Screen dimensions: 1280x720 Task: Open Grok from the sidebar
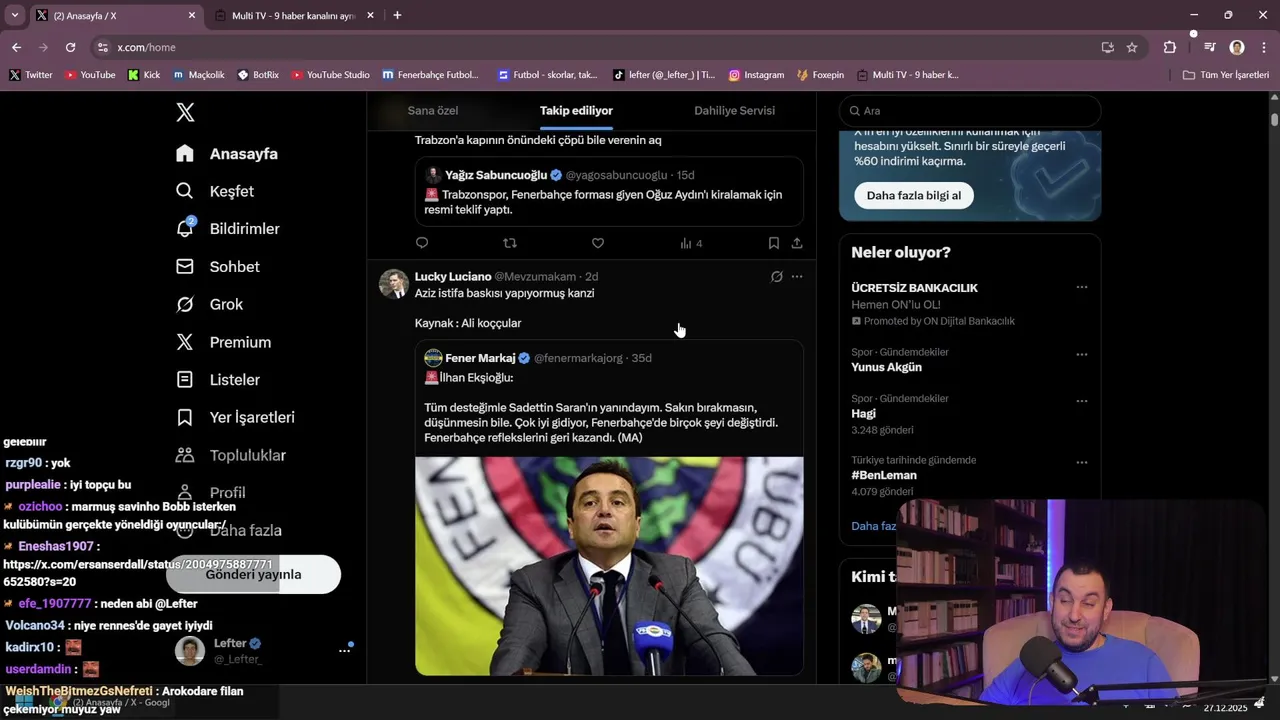click(185, 305)
